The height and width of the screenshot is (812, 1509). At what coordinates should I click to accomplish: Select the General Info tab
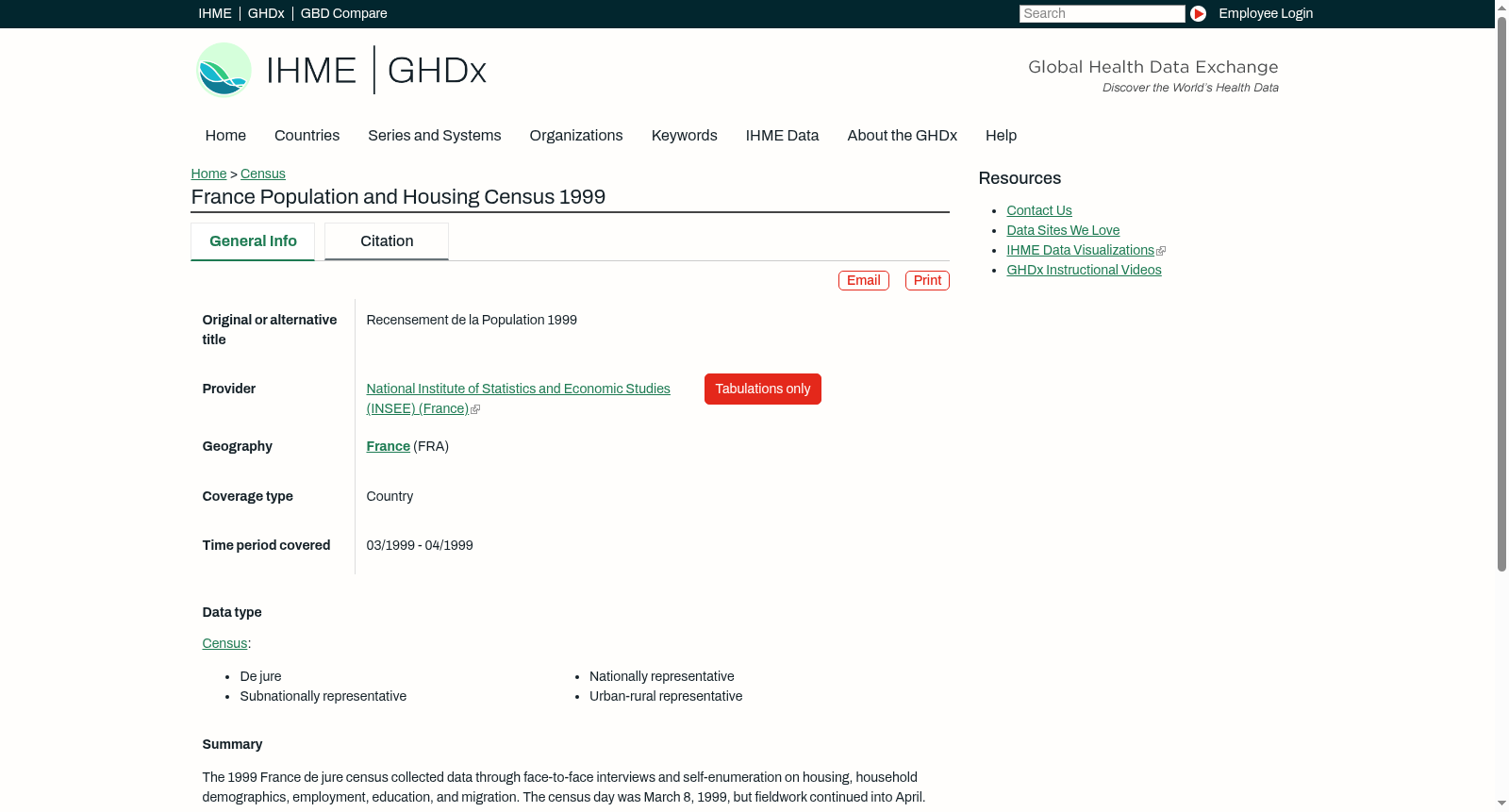coord(253,241)
